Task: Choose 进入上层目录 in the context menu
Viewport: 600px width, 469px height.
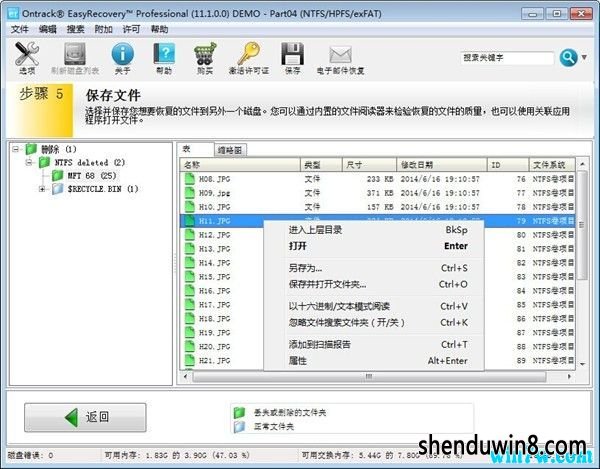Action: tap(374, 230)
